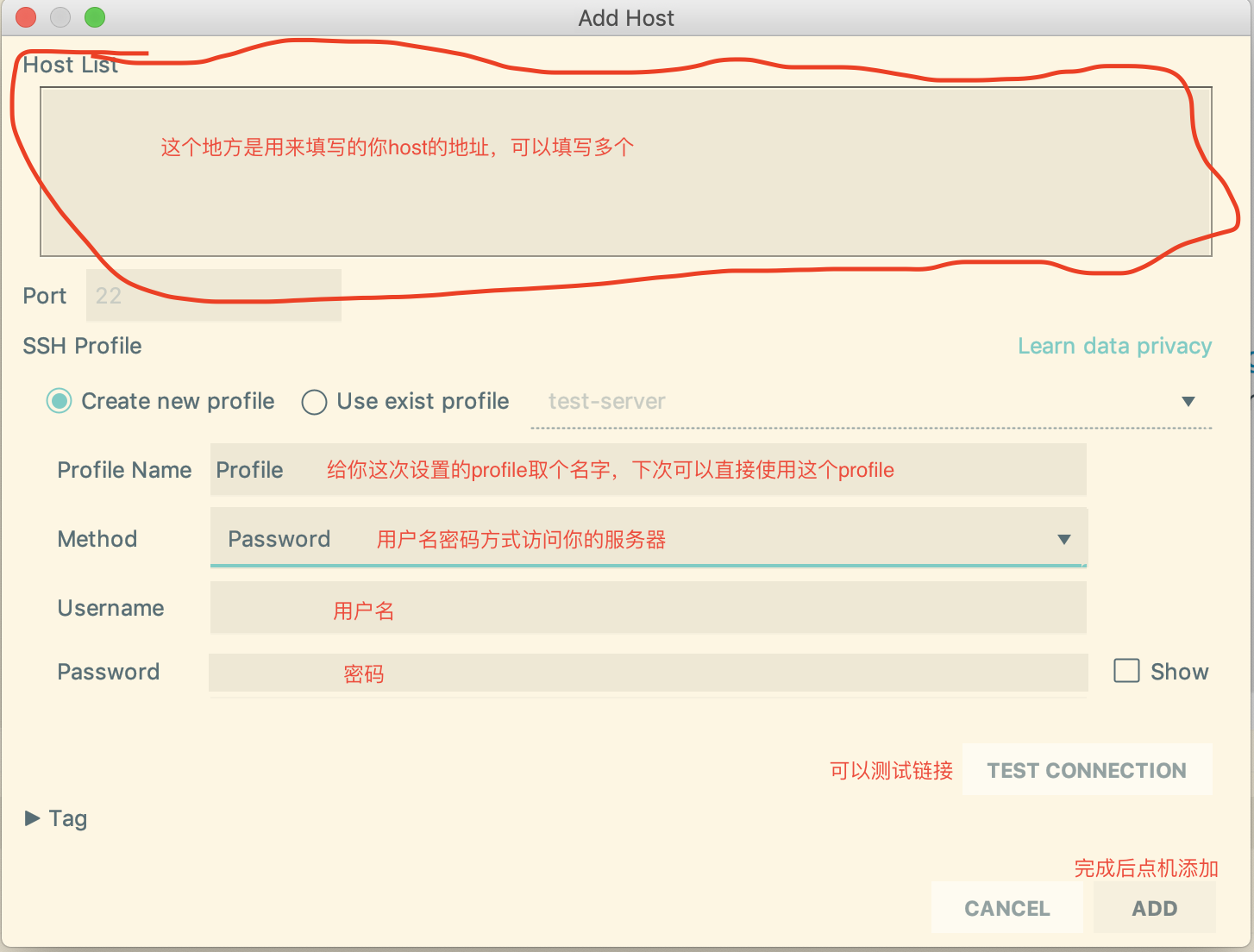Click the dropdown arrow next to test-server
The width and height of the screenshot is (1254, 952).
(1188, 401)
